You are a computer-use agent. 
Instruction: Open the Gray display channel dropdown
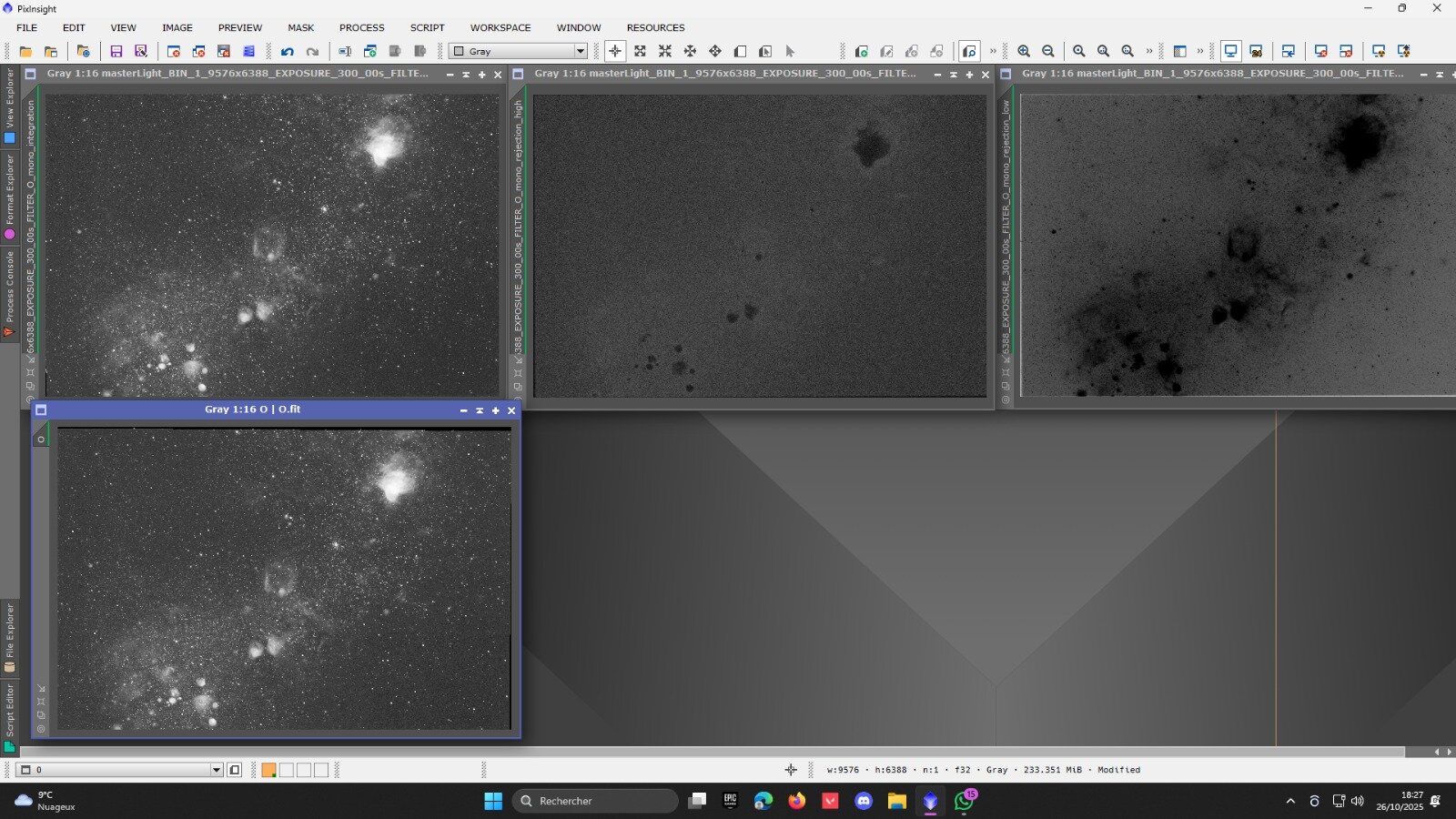coord(519,51)
